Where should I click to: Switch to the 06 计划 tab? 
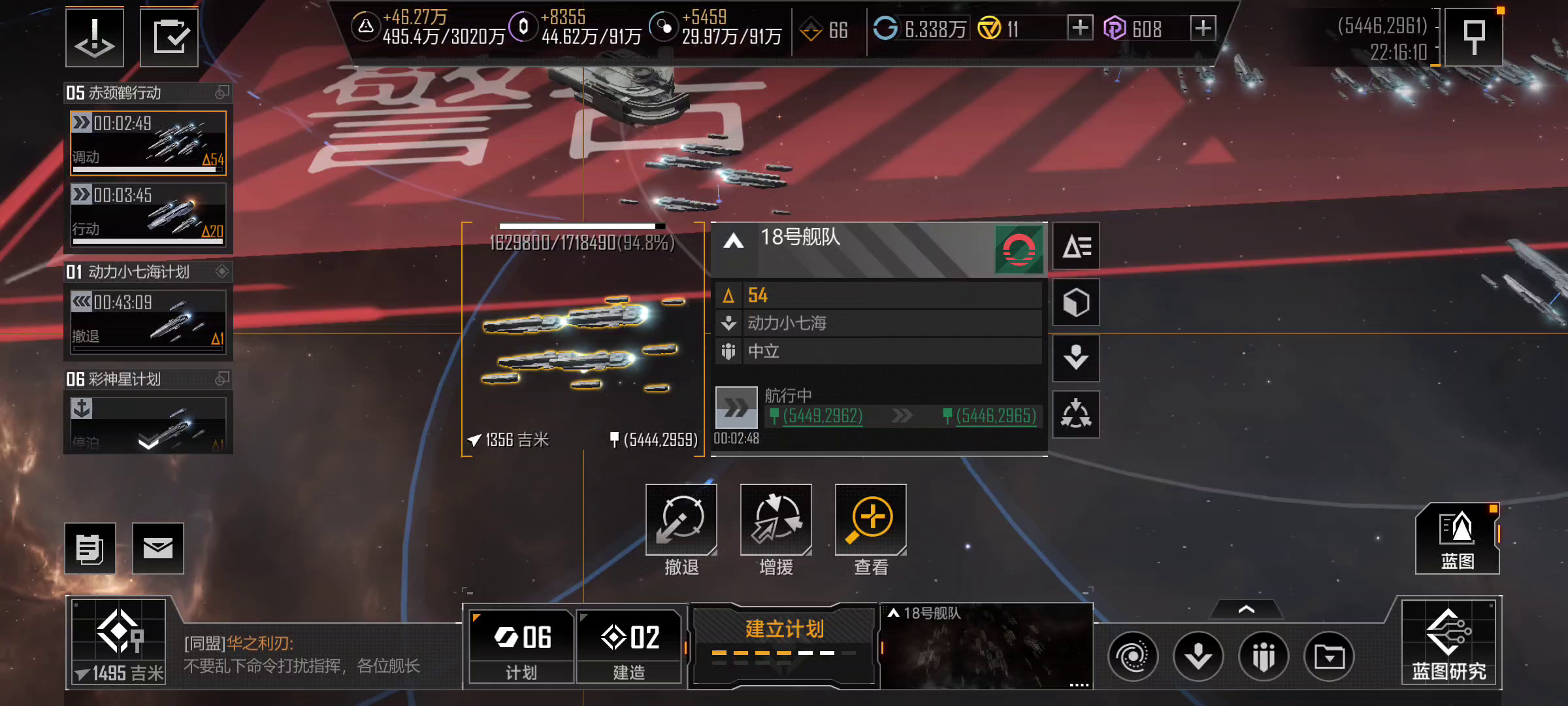coord(522,647)
